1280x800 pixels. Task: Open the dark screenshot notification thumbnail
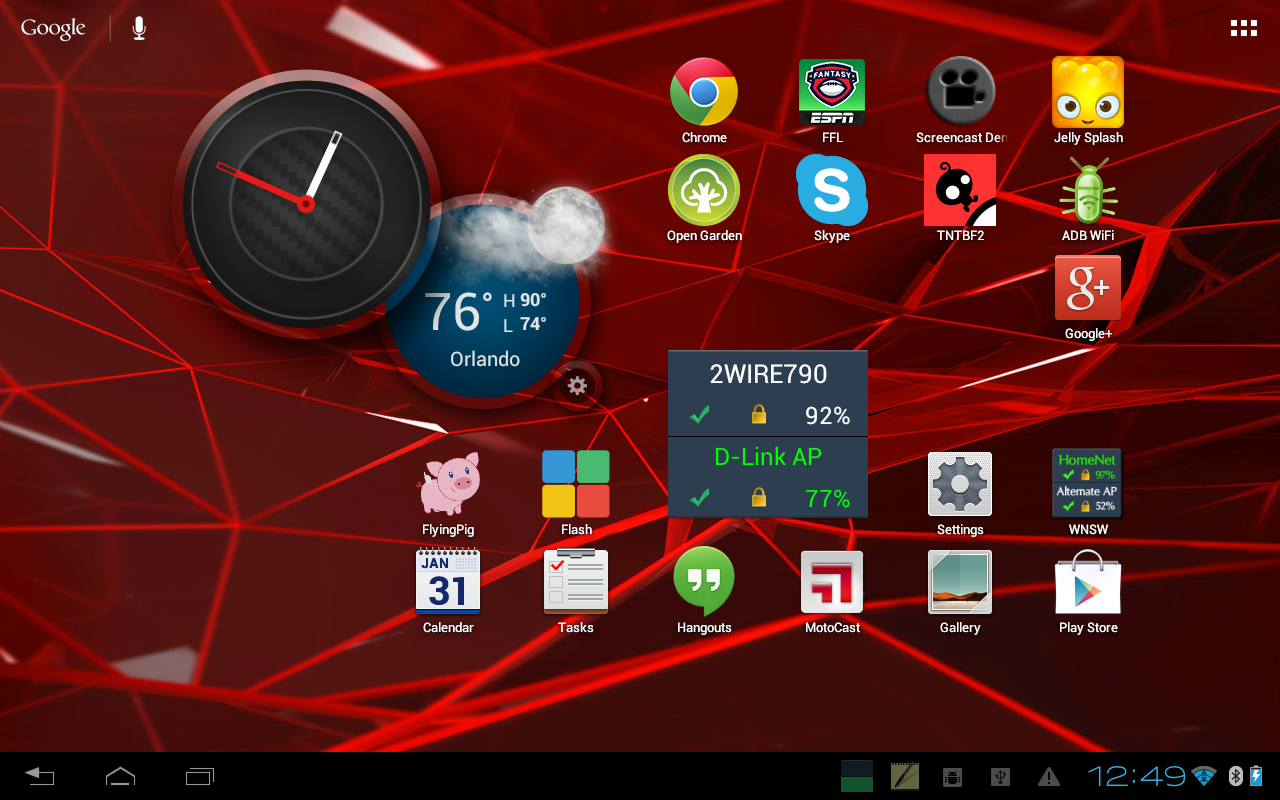tap(857, 776)
